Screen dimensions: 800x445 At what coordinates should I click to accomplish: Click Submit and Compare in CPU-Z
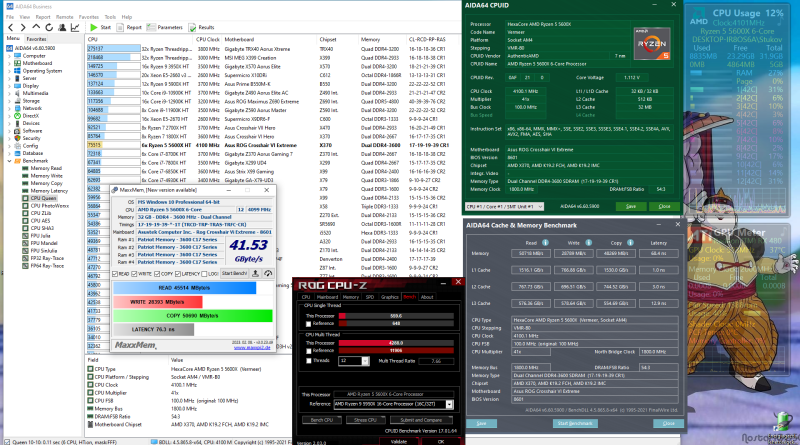[421, 420]
